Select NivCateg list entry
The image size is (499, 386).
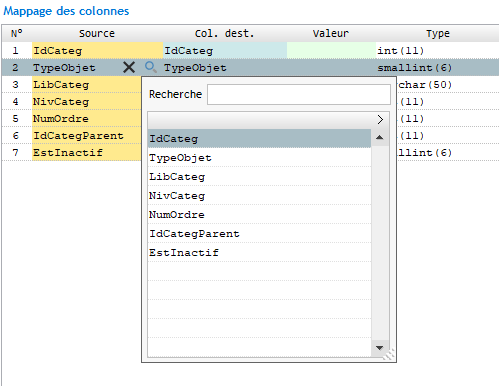(x=259, y=196)
